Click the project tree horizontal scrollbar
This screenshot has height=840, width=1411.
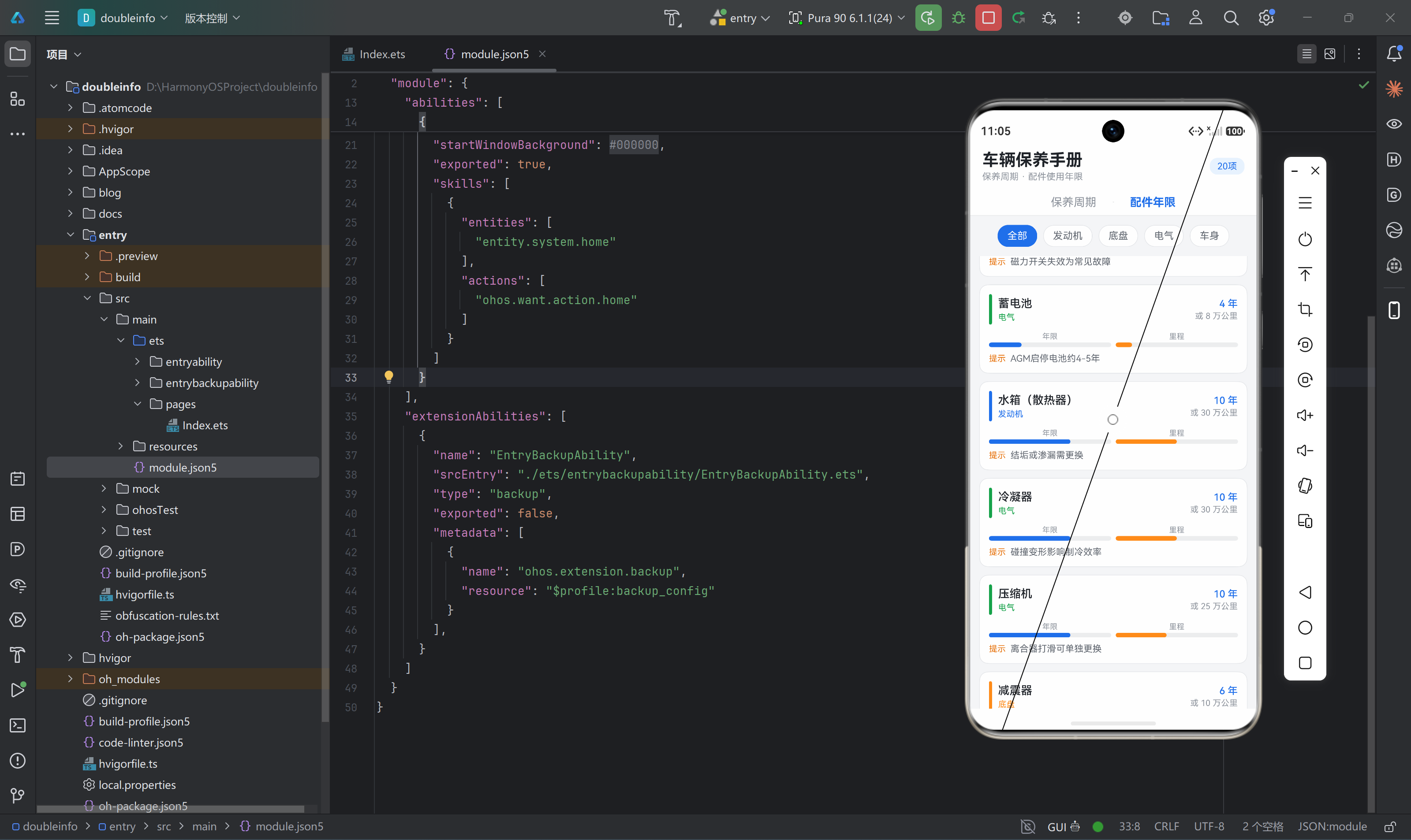(x=171, y=809)
